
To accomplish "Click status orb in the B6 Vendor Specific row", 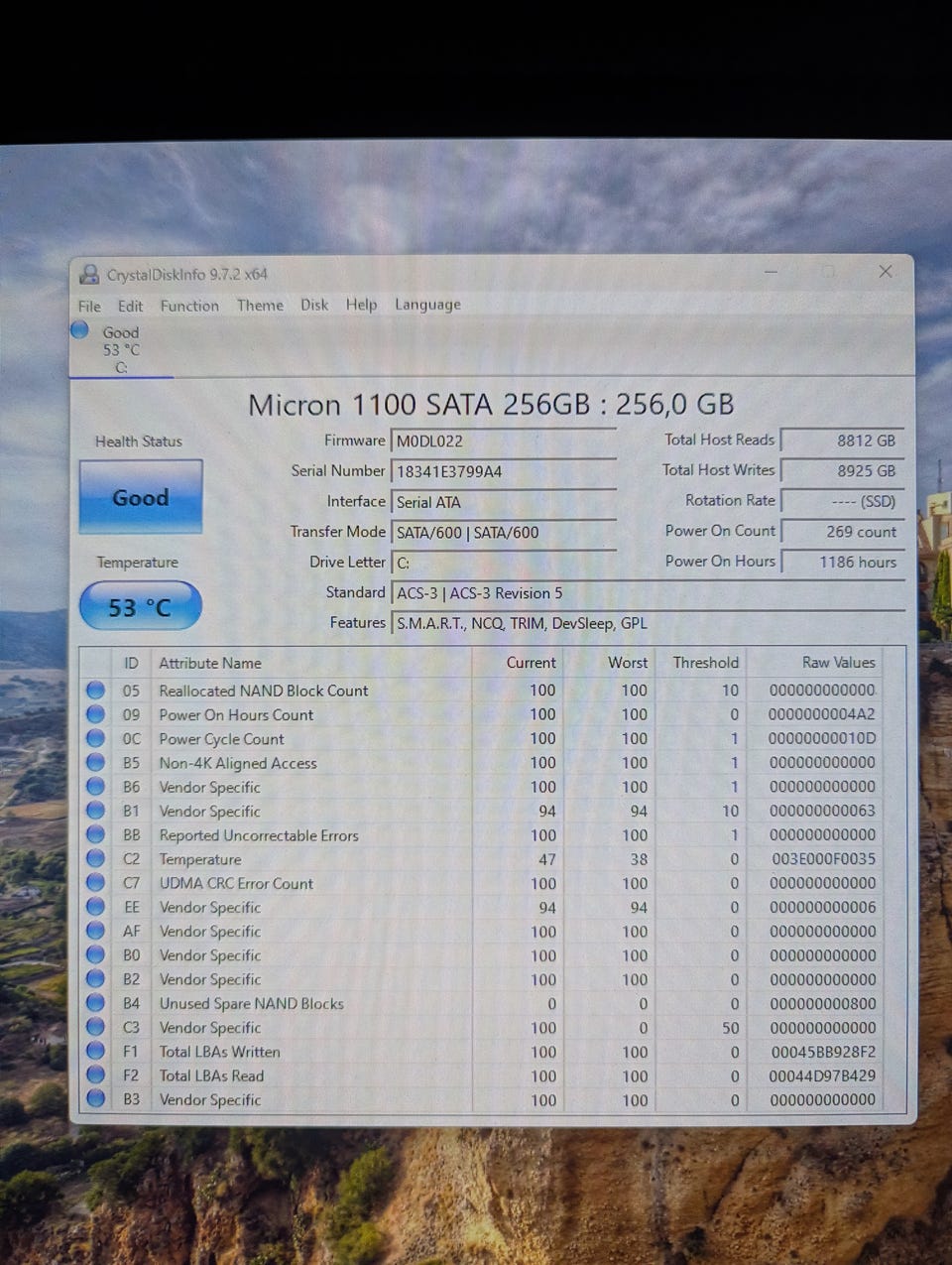I will (x=95, y=786).
